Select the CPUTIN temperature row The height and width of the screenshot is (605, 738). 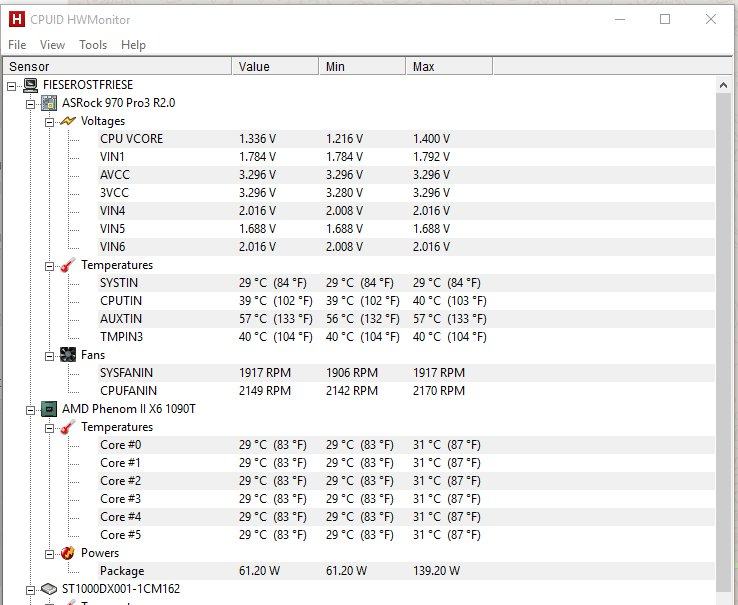point(406,301)
